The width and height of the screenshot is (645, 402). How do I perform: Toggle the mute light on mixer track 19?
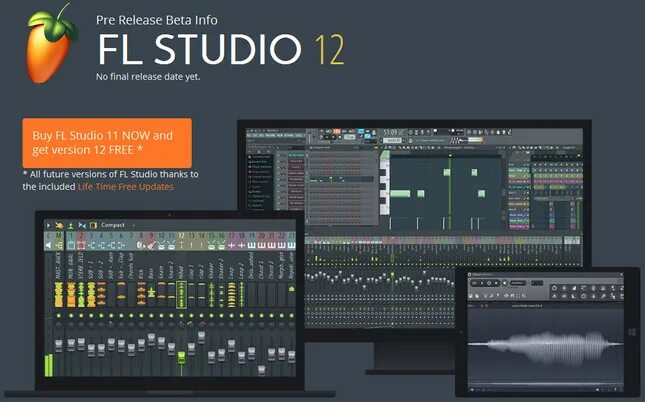251,316
